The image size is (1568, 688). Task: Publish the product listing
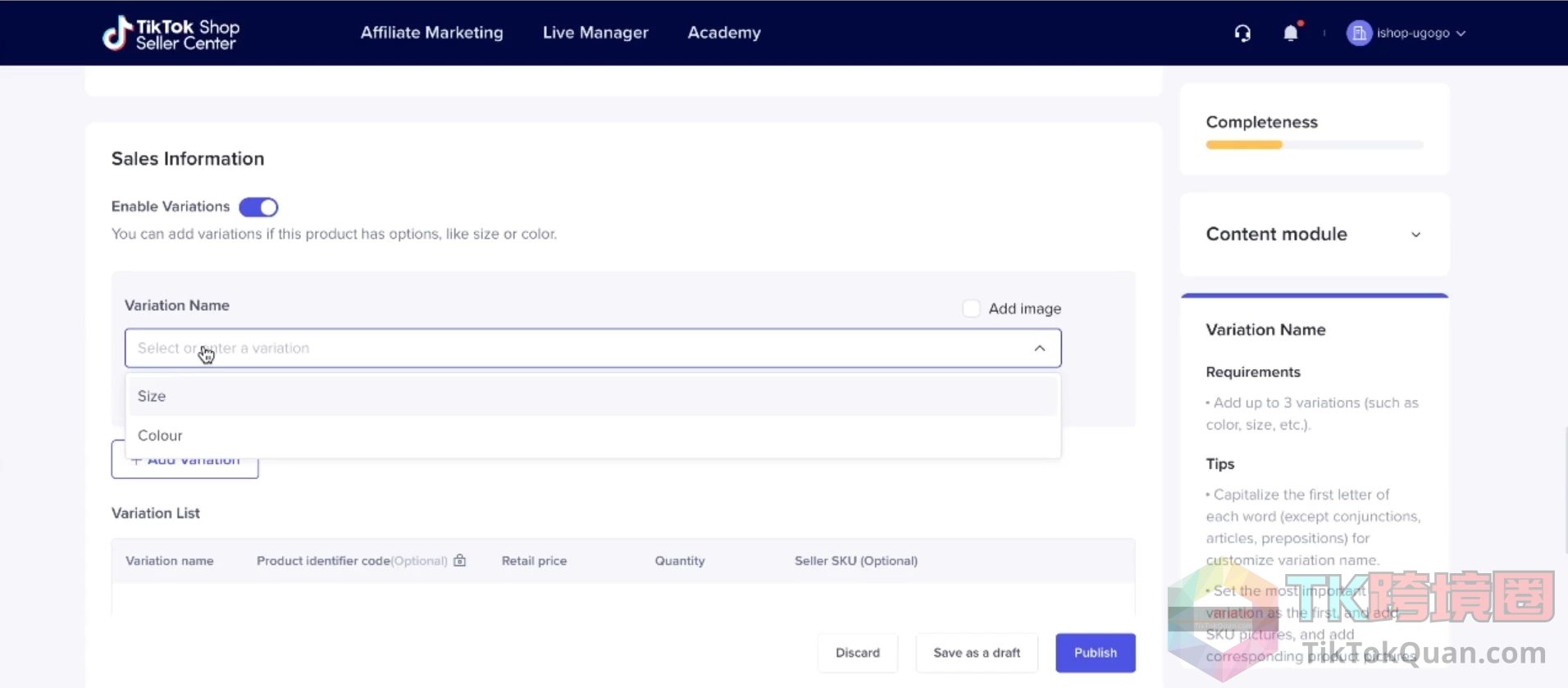coord(1096,653)
